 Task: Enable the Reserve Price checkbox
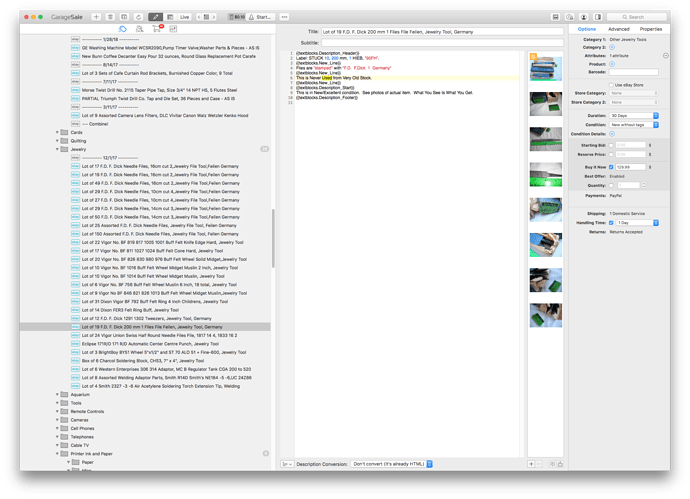click(x=611, y=154)
